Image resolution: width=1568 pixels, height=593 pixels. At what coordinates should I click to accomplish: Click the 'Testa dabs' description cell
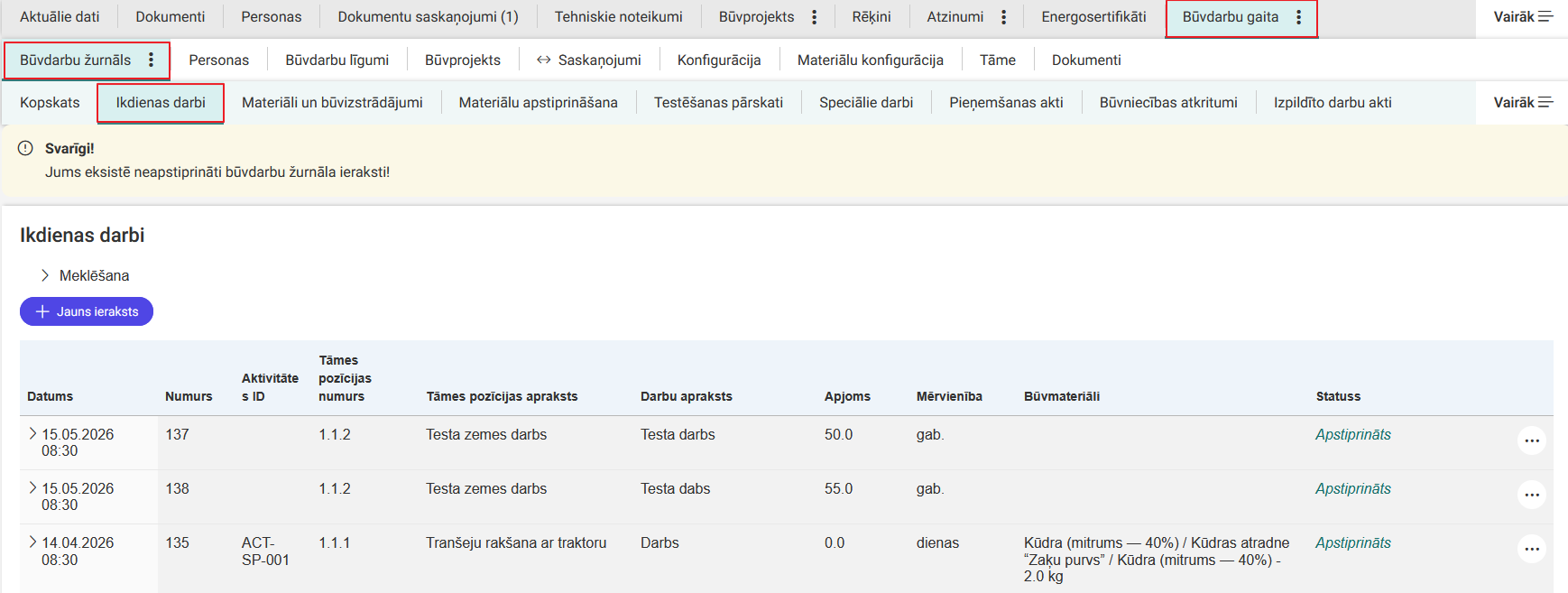tap(676, 488)
